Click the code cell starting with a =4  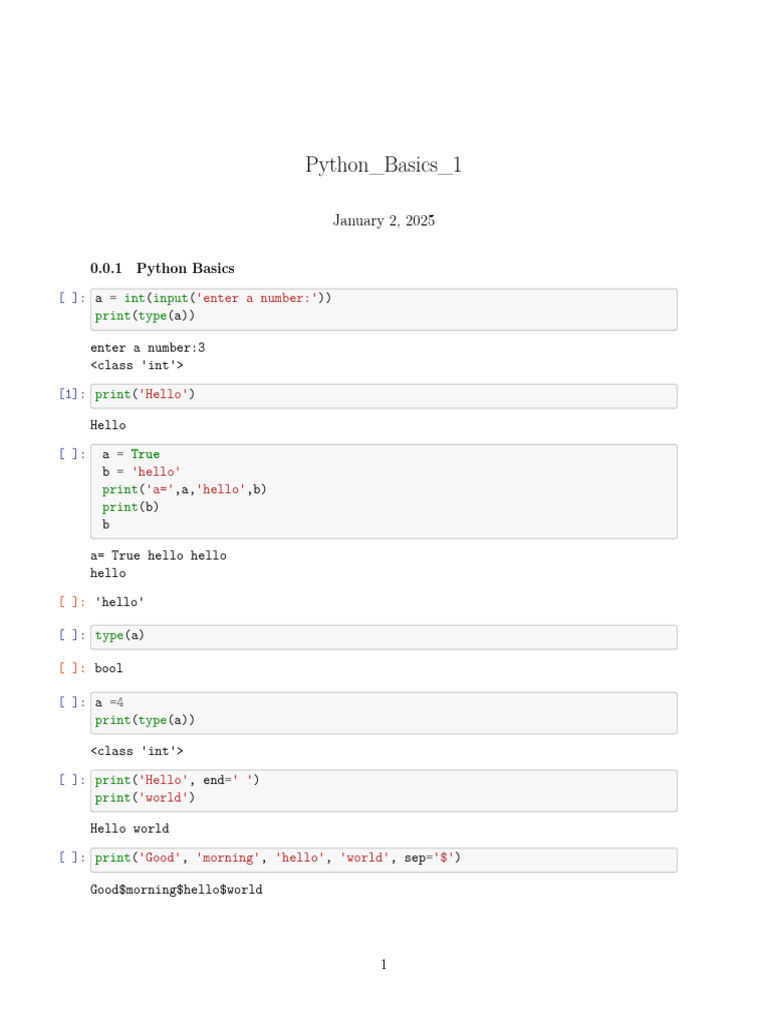point(383,712)
